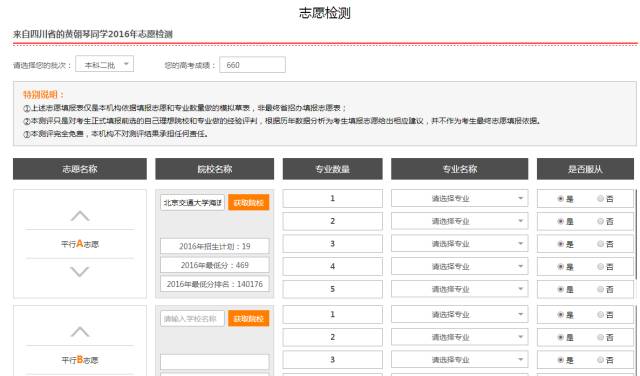Select 否 radio for A志愿 major 1
The width and height of the screenshot is (640, 376).
click(x=600, y=199)
